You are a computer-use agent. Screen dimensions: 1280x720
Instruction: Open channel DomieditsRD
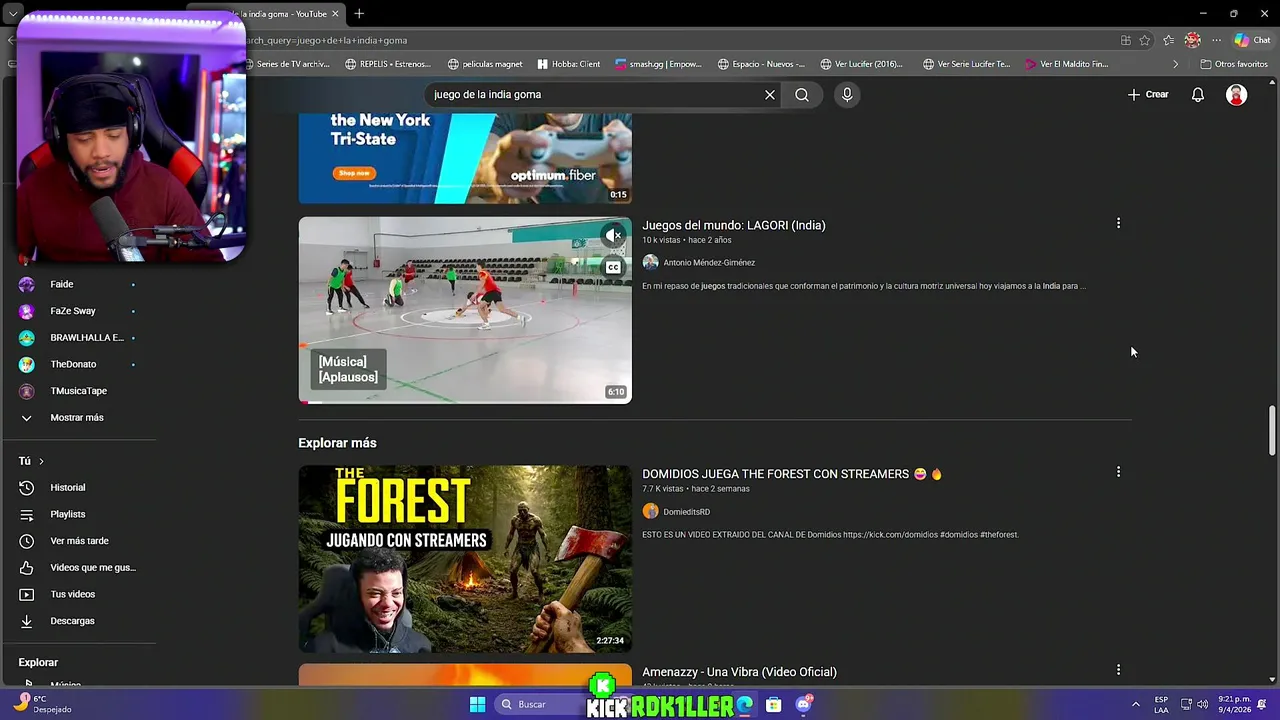point(686,511)
